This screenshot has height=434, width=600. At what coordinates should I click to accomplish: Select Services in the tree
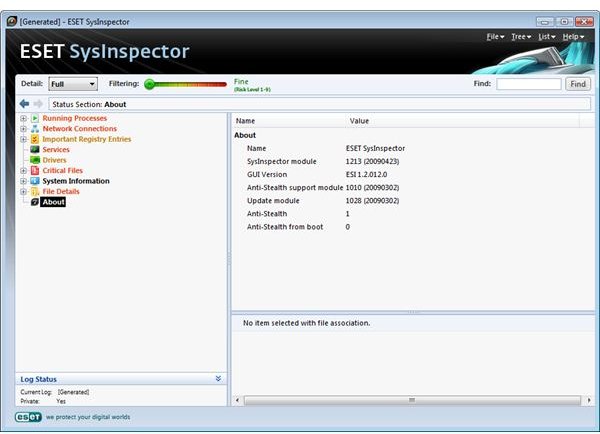56,150
